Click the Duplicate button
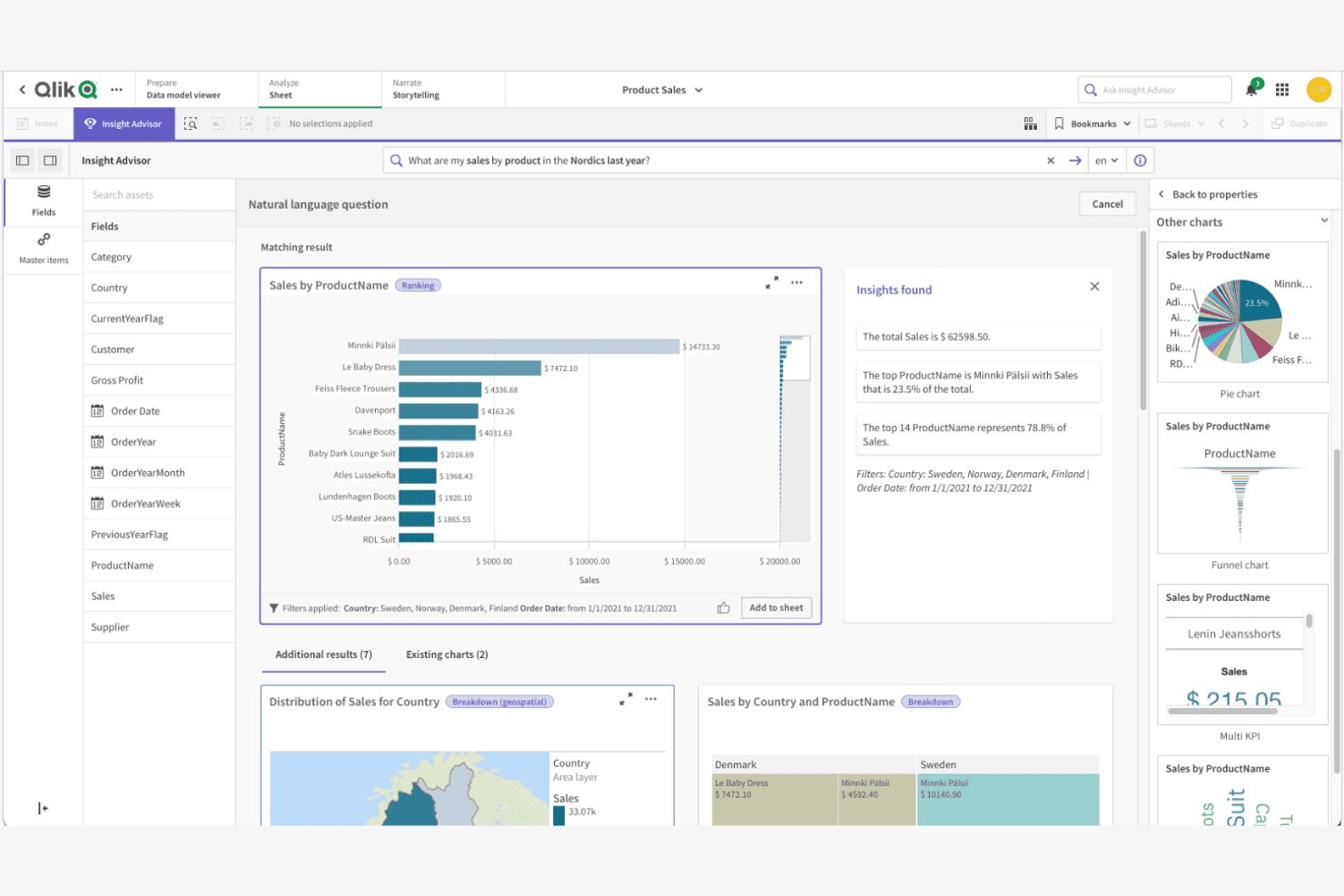The image size is (1344, 896). 1300,123
